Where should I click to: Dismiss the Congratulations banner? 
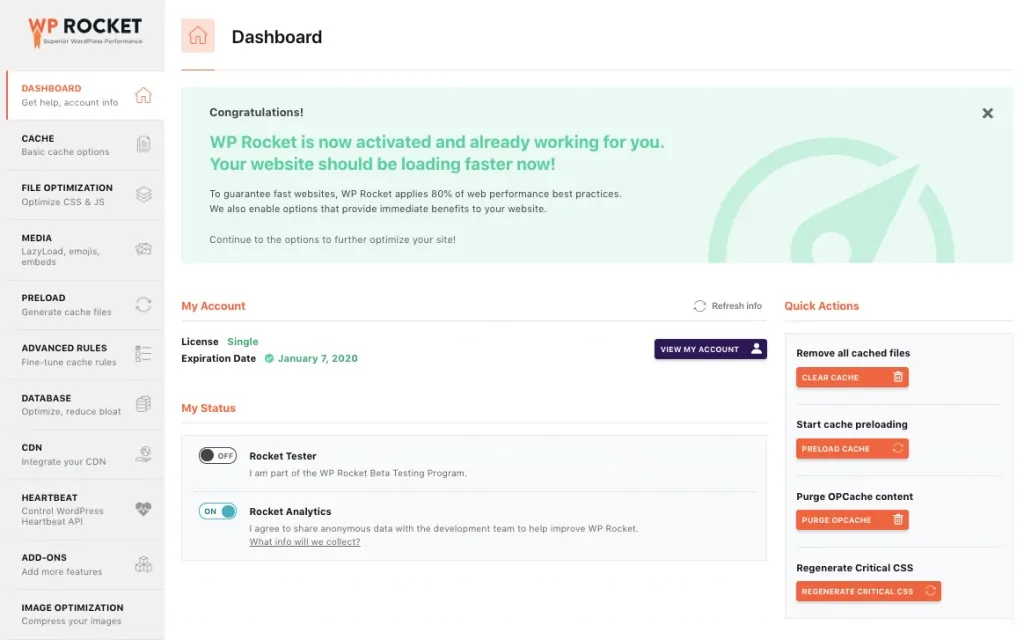coord(987,113)
